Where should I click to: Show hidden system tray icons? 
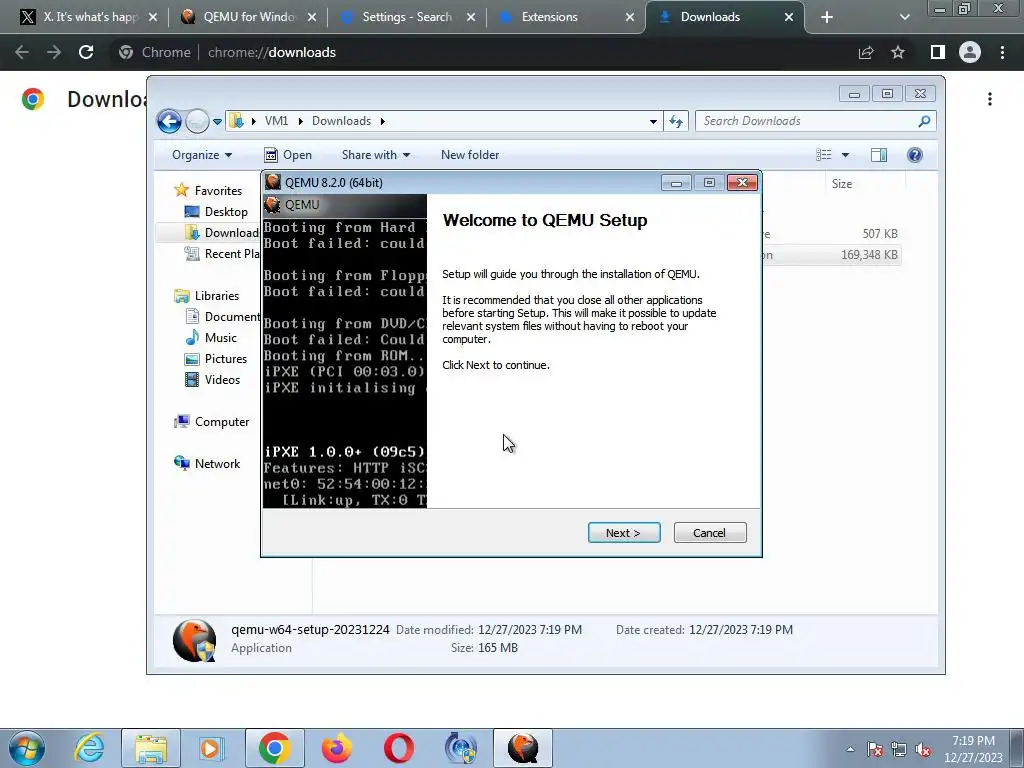coord(850,749)
